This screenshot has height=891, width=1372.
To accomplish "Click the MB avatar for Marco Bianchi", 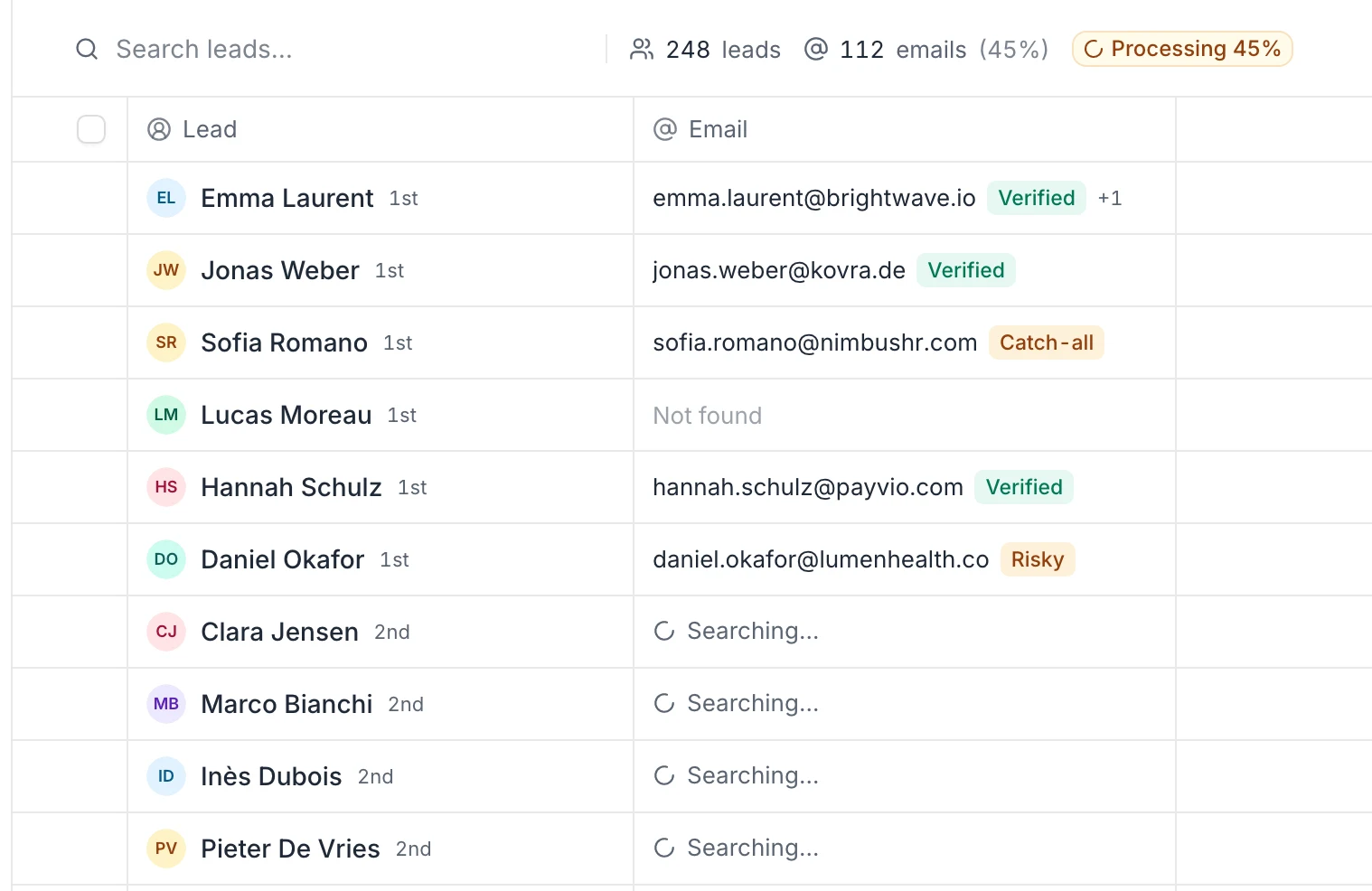I will click(166, 704).
